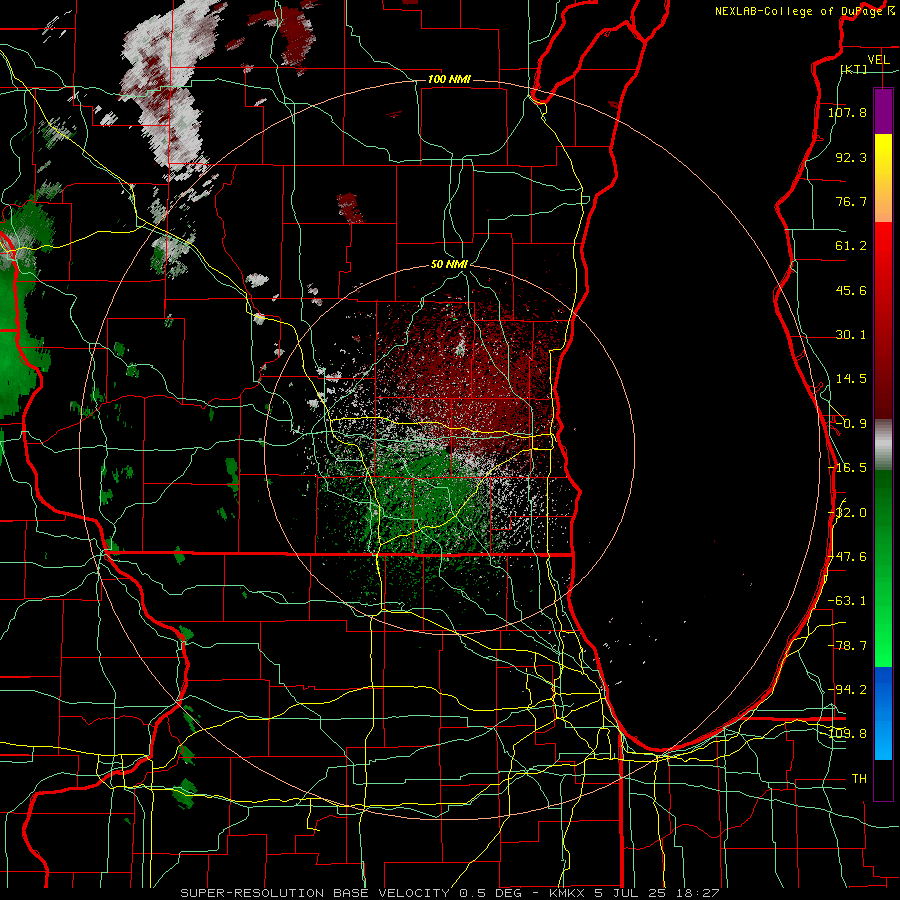Click the -78.7 velocity scale value
Screen dimensions: 900x900
847,646
